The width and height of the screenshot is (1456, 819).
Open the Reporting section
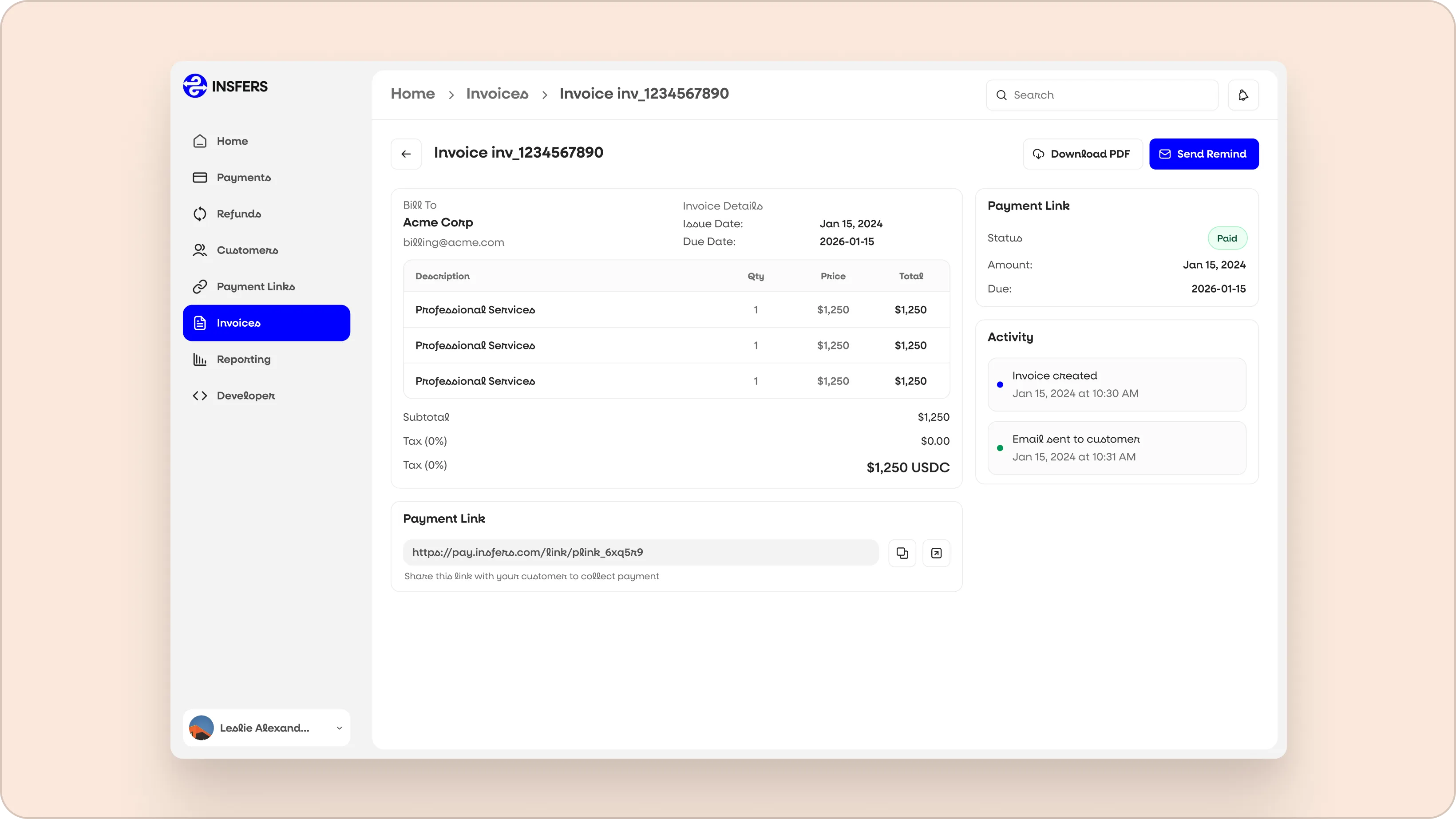tap(266, 359)
